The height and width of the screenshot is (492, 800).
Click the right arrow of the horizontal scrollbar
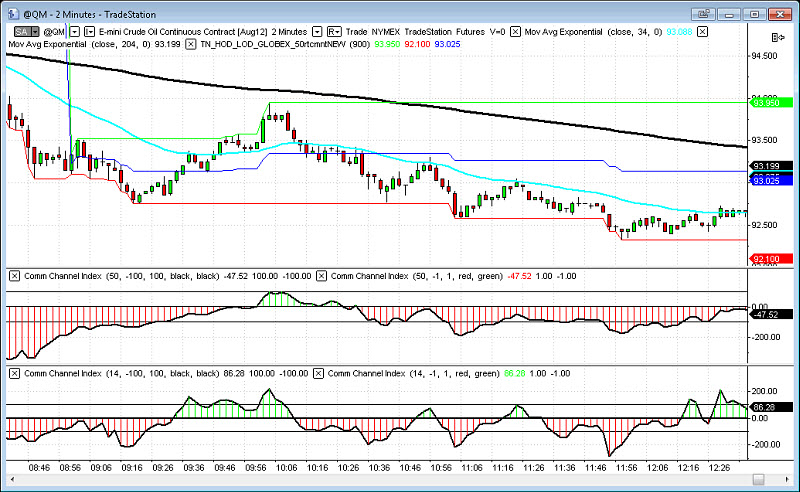pyautogui.click(x=787, y=479)
